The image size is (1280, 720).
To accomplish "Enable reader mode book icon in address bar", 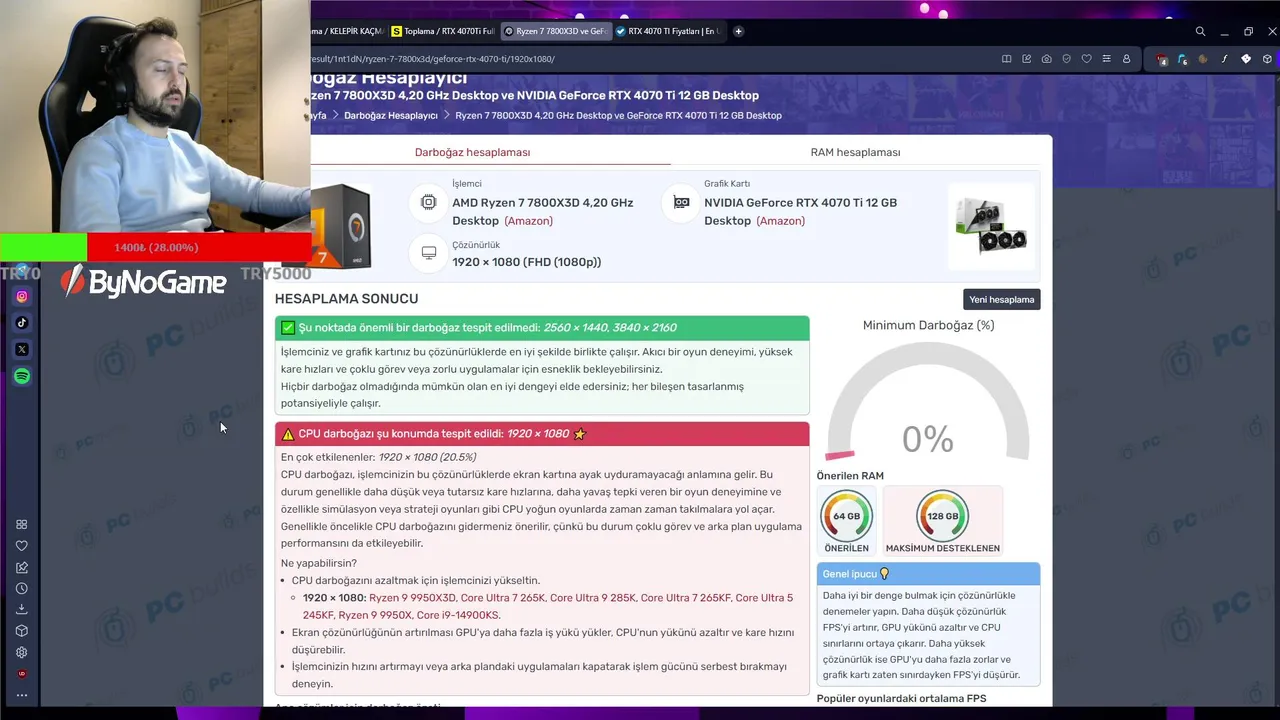I will [1006, 59].
